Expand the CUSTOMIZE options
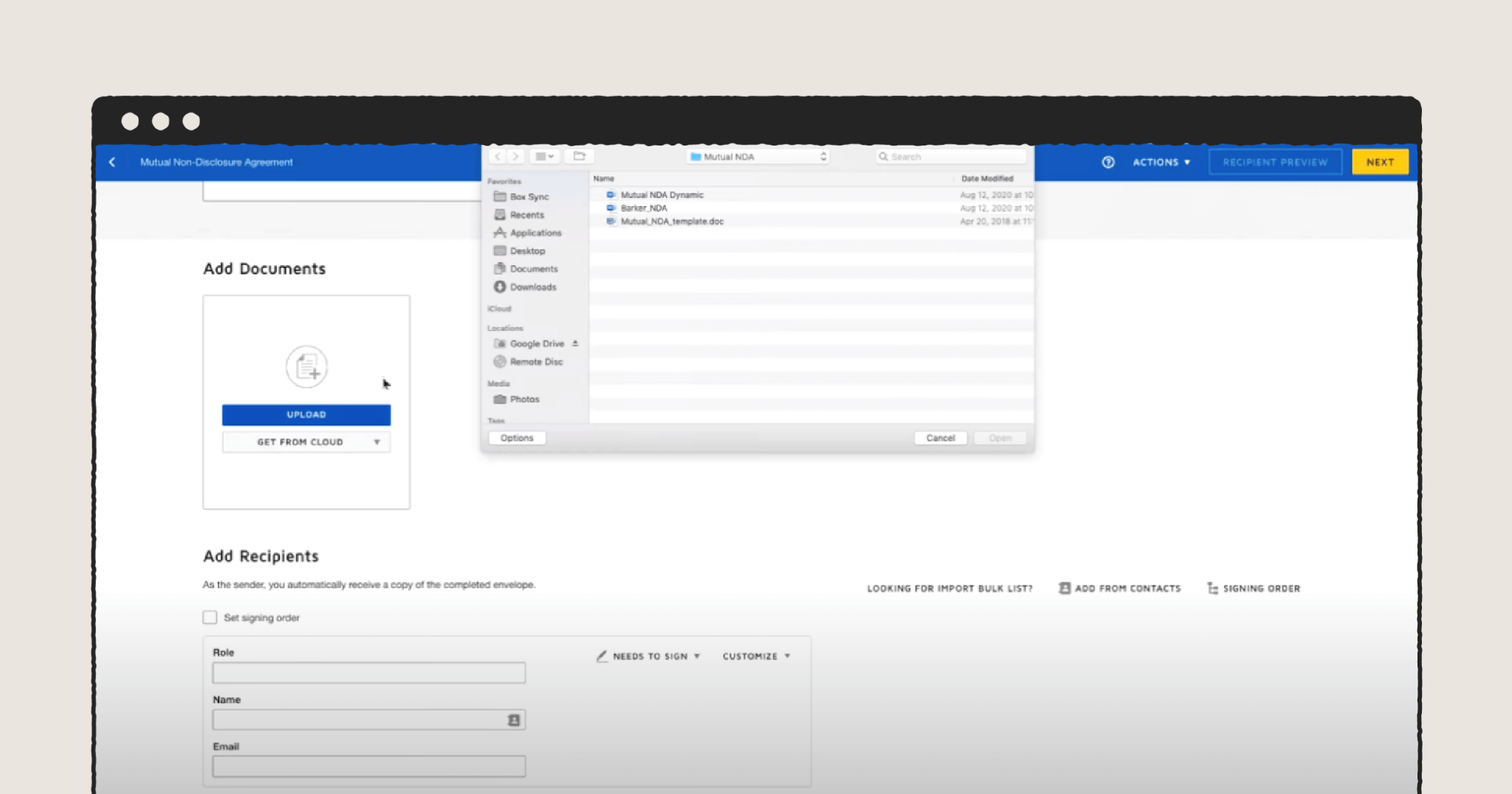Image resolution: width=1512 pixels, height=794 pixels. (x=755, y=656)
